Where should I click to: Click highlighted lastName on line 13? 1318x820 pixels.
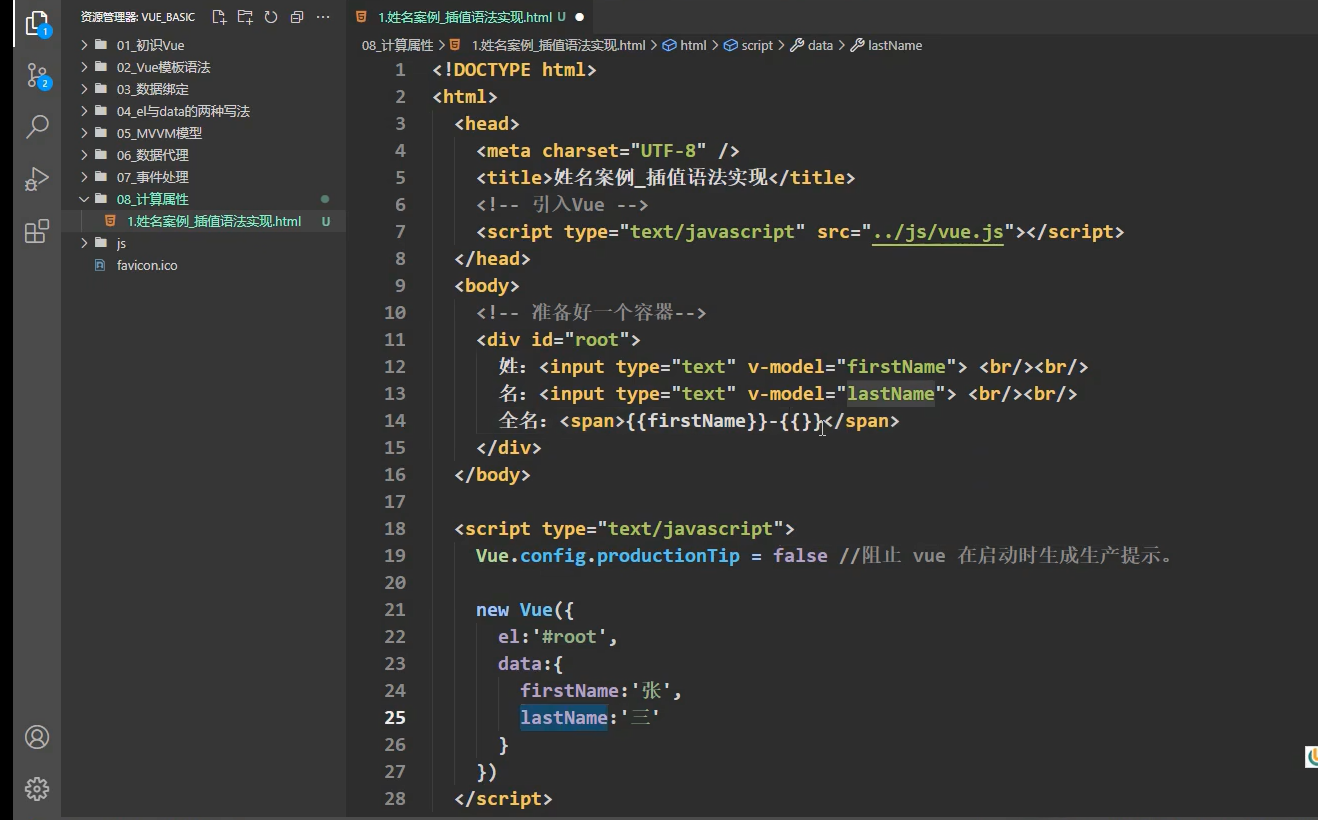890,394
